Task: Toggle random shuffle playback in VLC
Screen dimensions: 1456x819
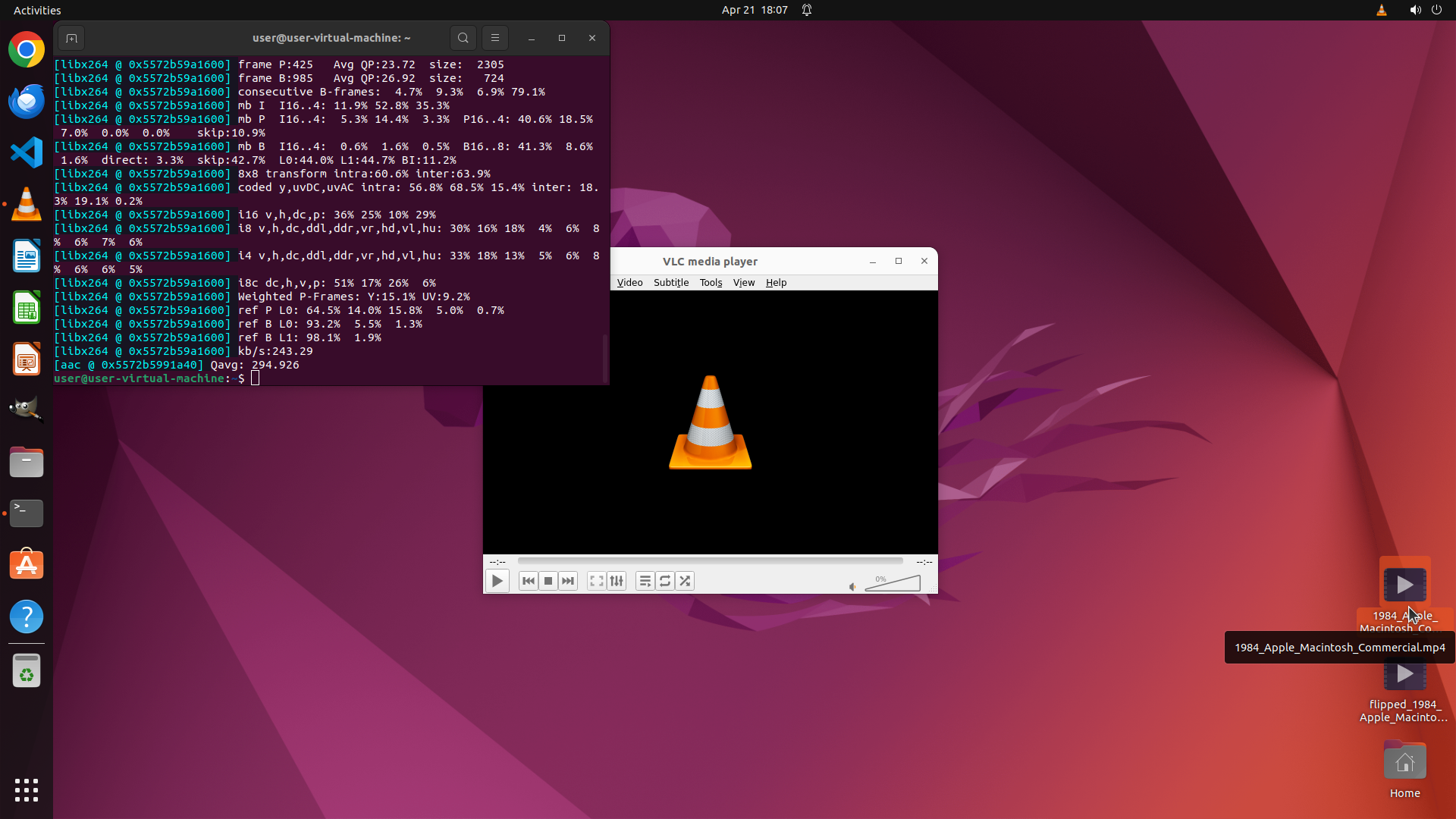Action: click(685, 581)
